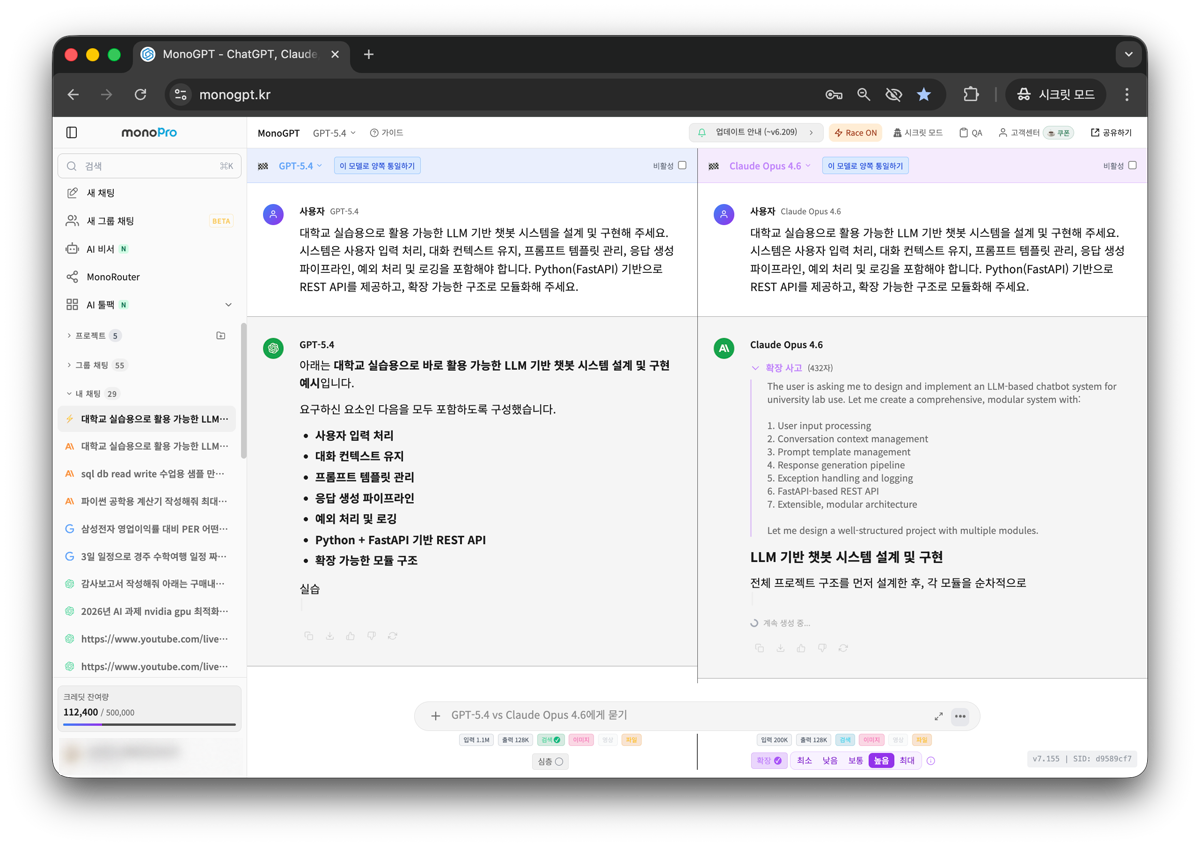Click the new-project folder icon in 프로젝트 row
The image size is (1200, 847).
coord(221,336)
